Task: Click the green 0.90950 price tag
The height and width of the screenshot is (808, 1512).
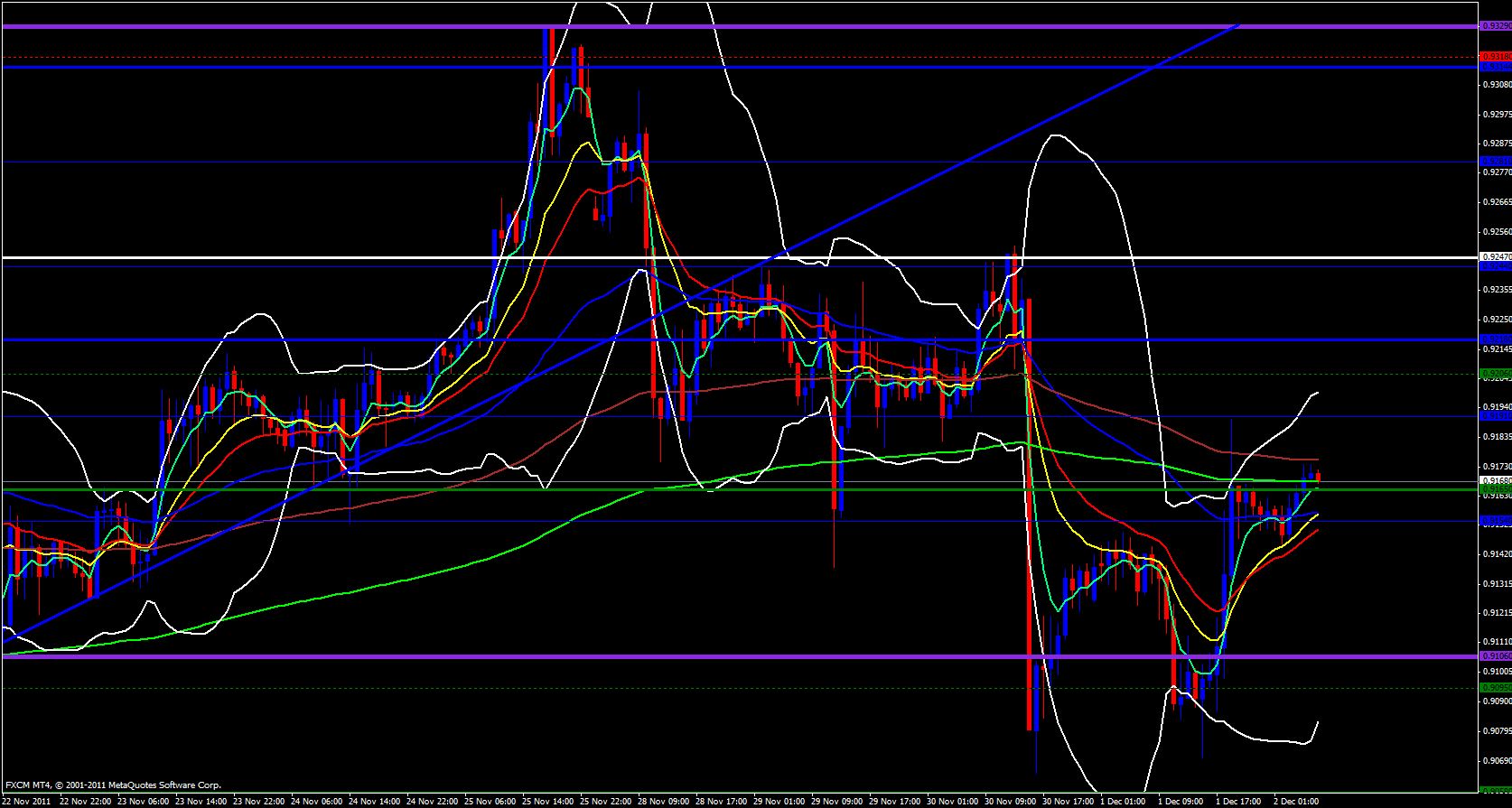Action: coord(1495,688)
